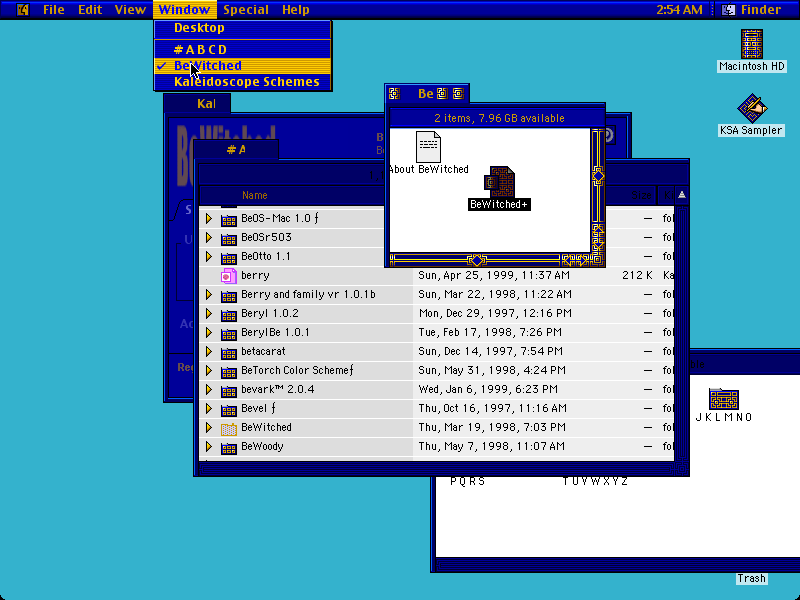The image size is (800, 600).
Task: Sort the list by the Name column
Action: click(255, 195)
